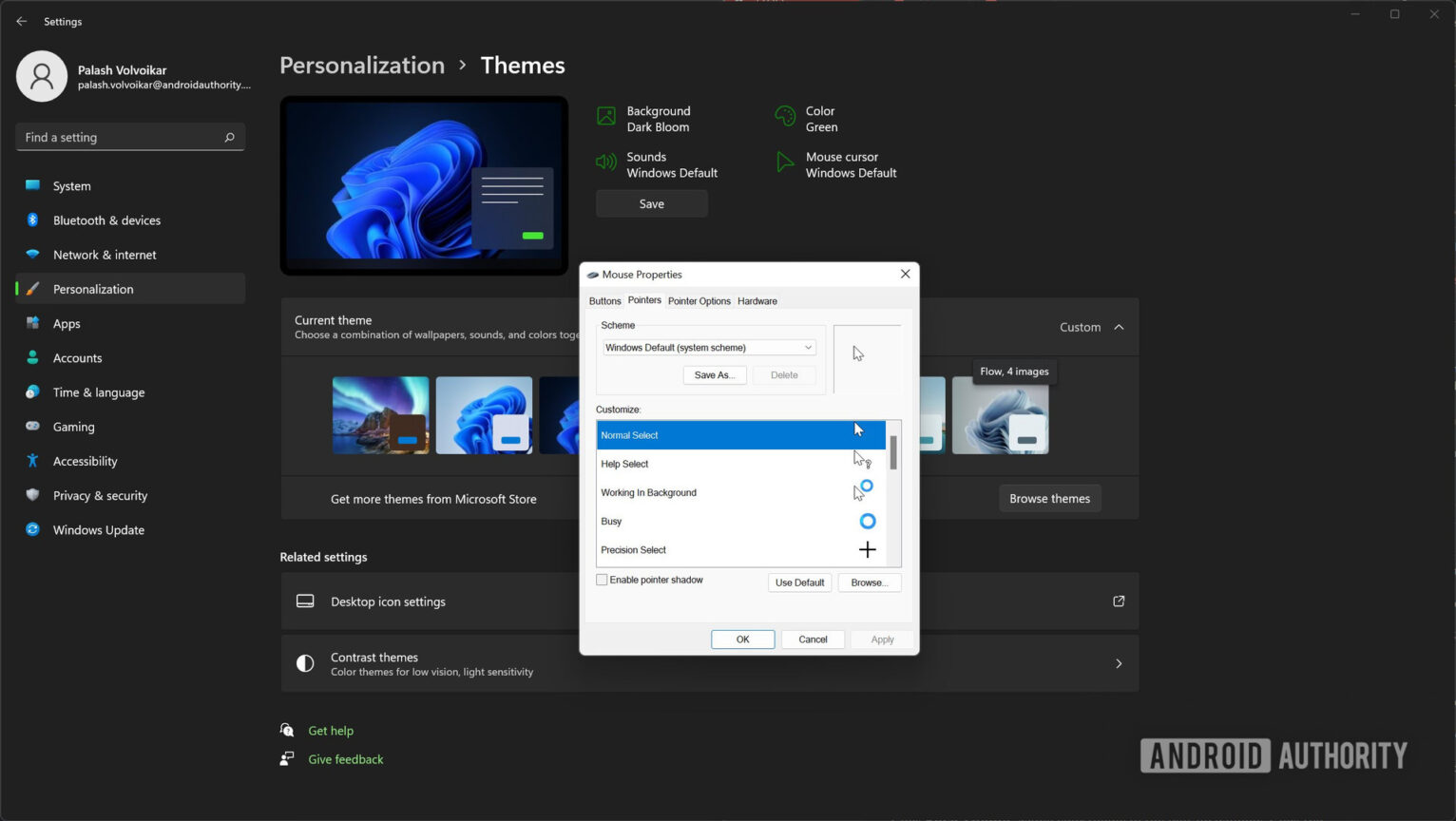Enable pointer shadow

click(x=602, y=579)
